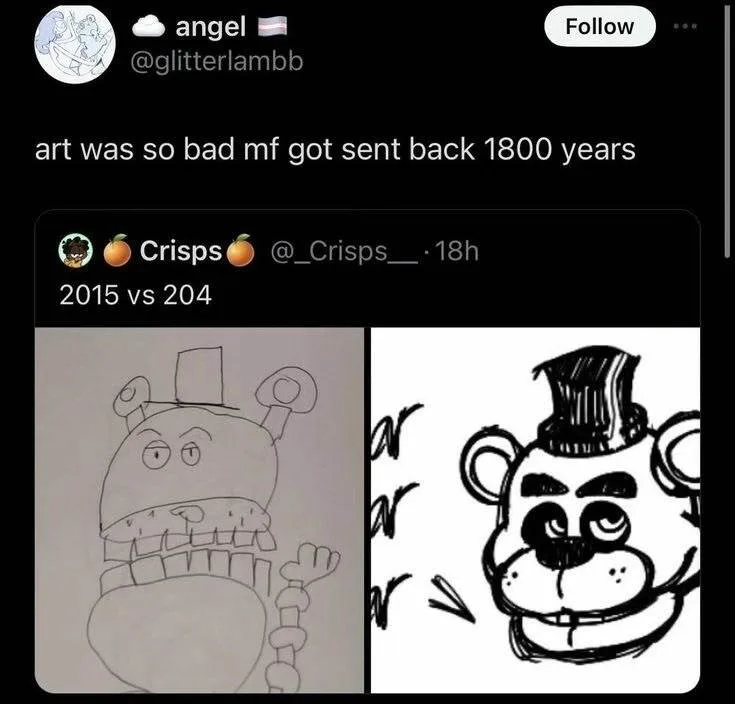The width and height of the screenshot is (735, 704).
Task: Visit the @_Crisps__ handle
Action: coord(337,251)
